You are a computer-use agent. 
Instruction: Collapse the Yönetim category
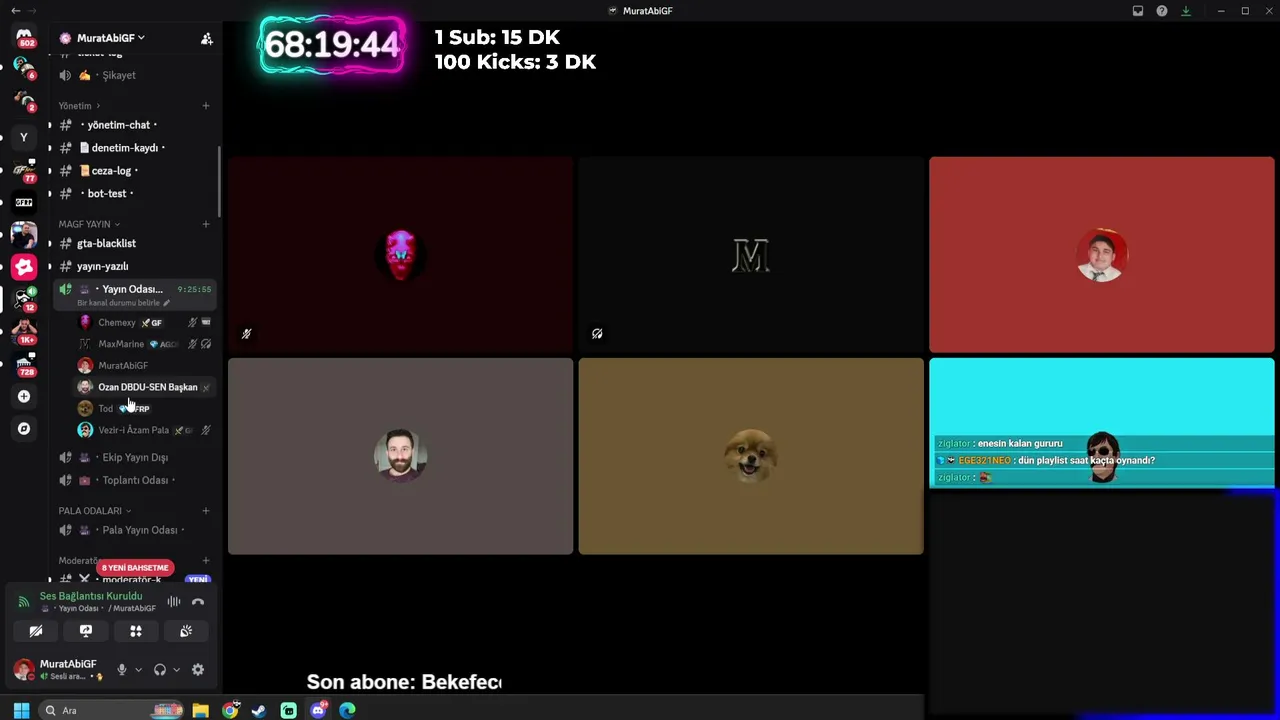[x=79, y=106]
